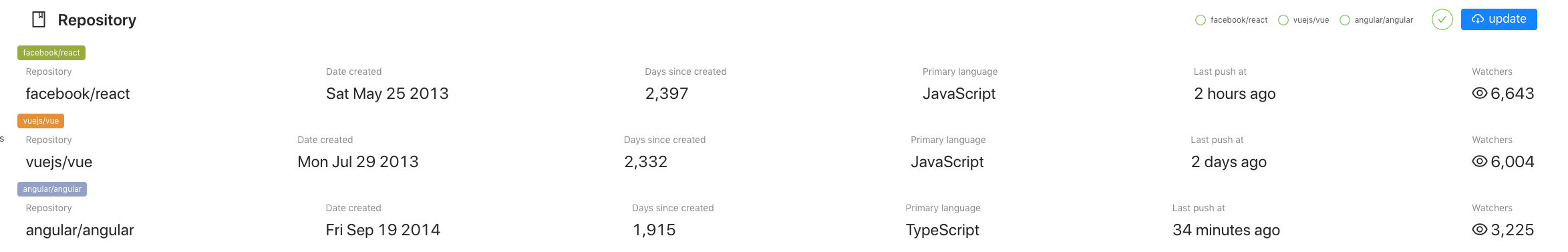The width and height of the screenshot is (1568, 252).
Task: Click the Repository heading title
Action: tap(97, 20)
